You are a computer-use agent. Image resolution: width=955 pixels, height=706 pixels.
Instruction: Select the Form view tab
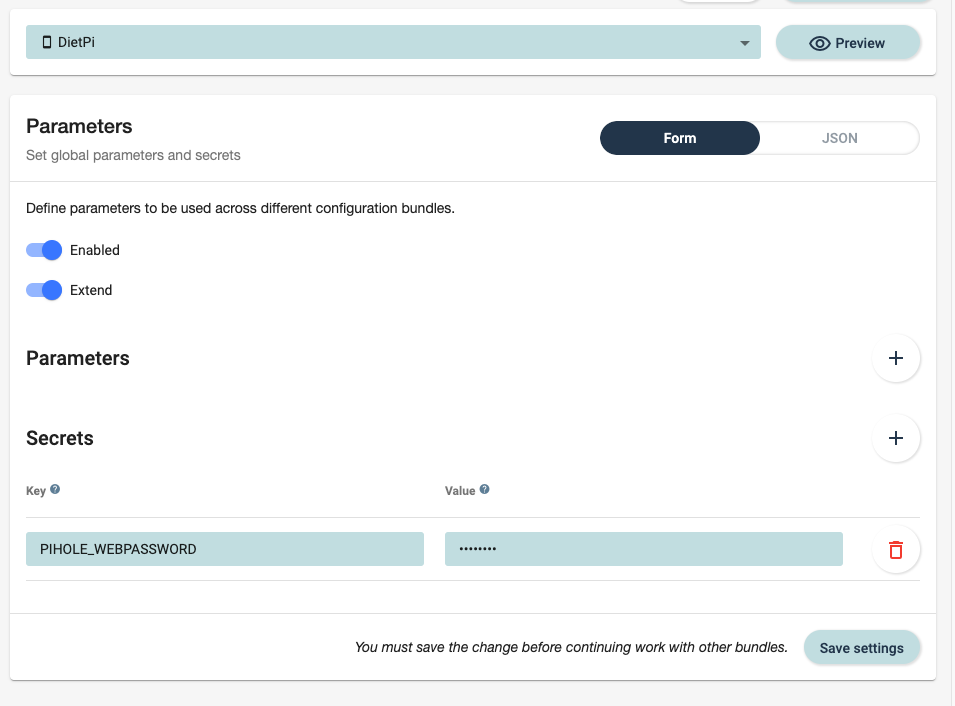coord(680,138)
